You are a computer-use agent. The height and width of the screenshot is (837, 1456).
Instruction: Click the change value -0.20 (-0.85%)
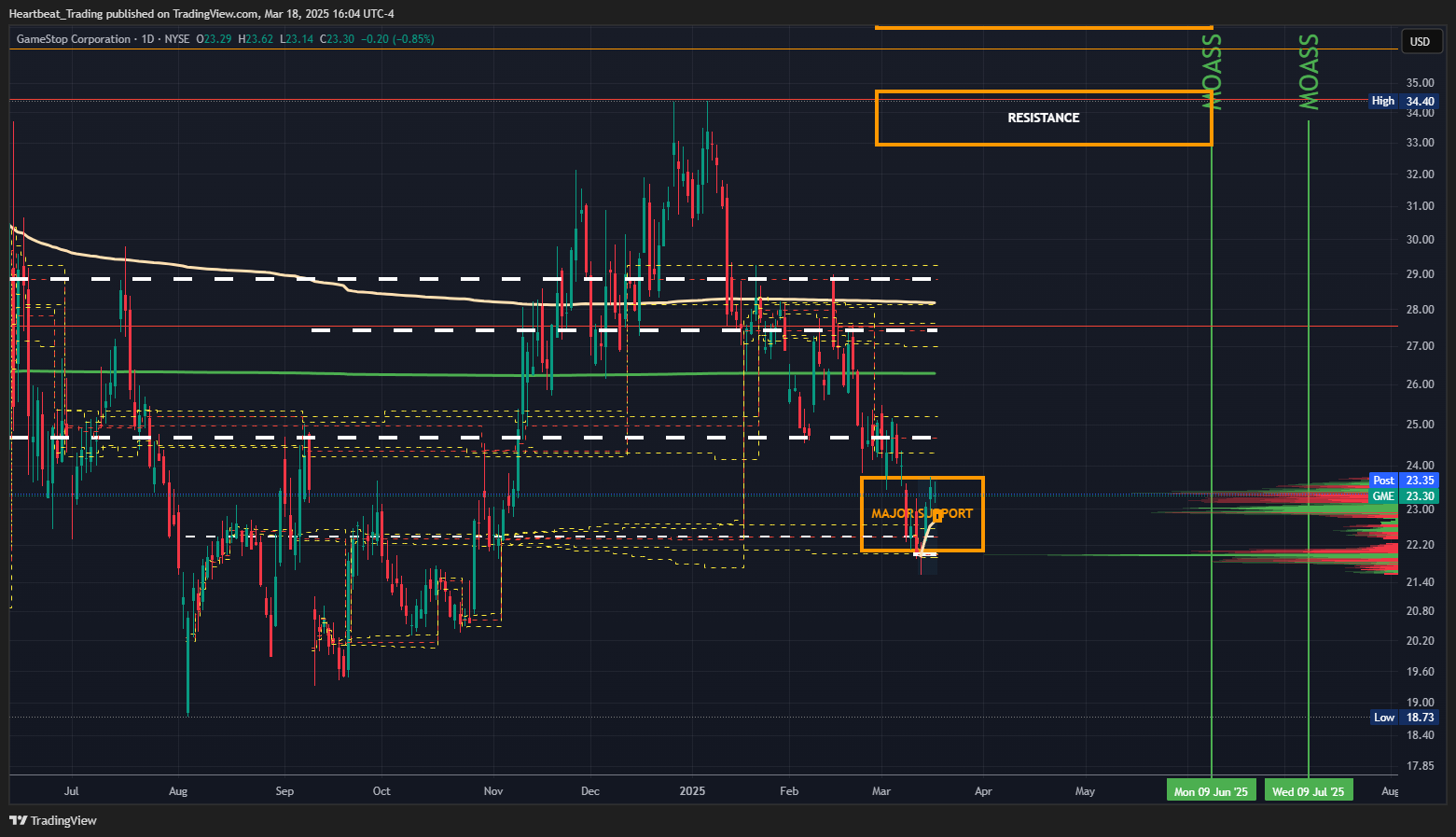coord(397,39)
